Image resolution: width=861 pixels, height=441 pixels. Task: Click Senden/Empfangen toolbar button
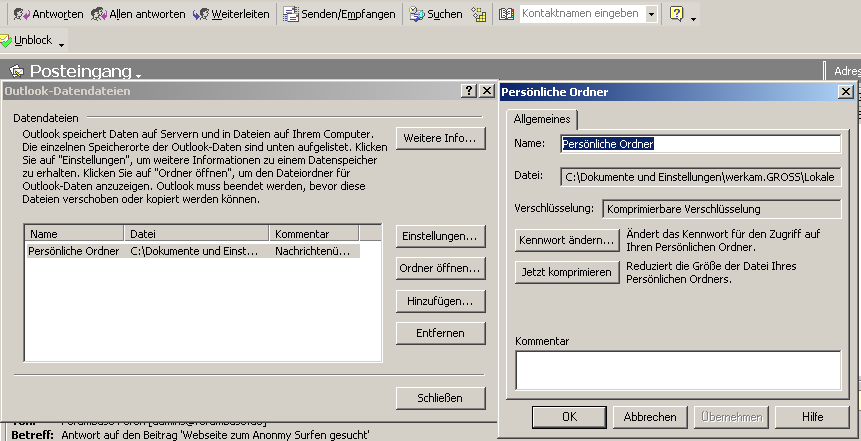click(x=339, y=14)
